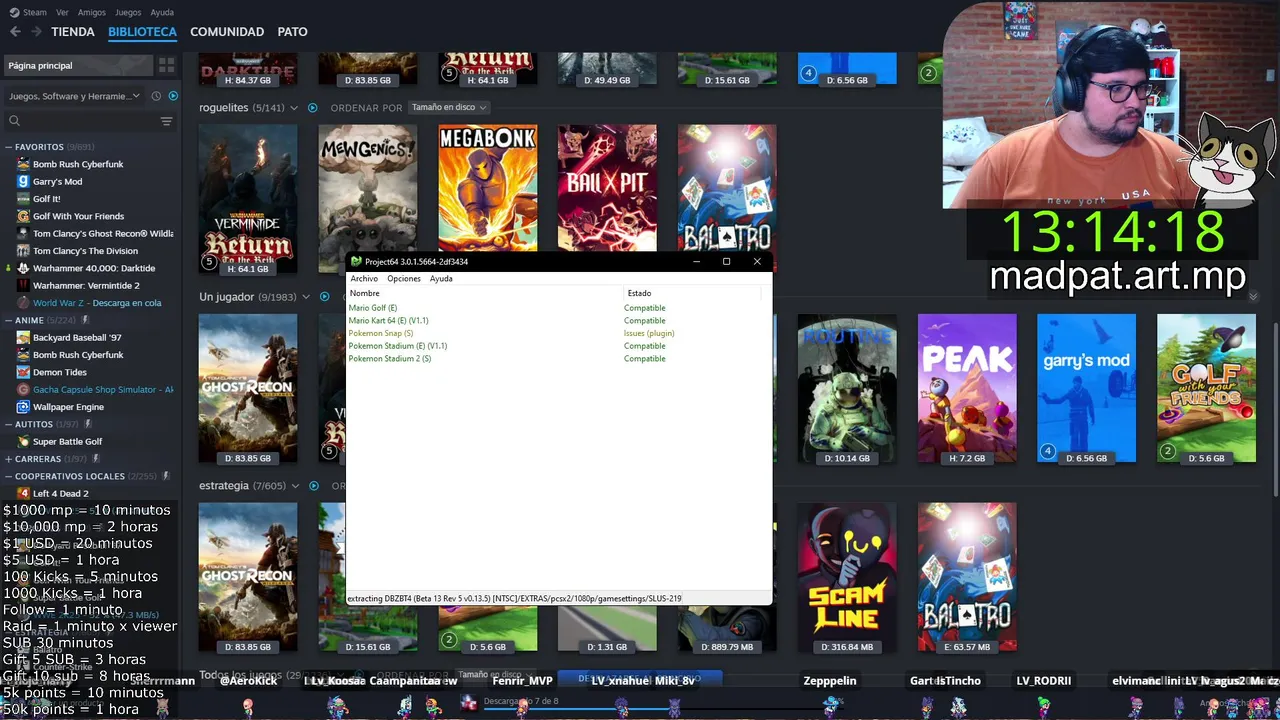The image size is (1280, 720).
Task: Click the Project64 title bar app icon
Action: [356, 261]
